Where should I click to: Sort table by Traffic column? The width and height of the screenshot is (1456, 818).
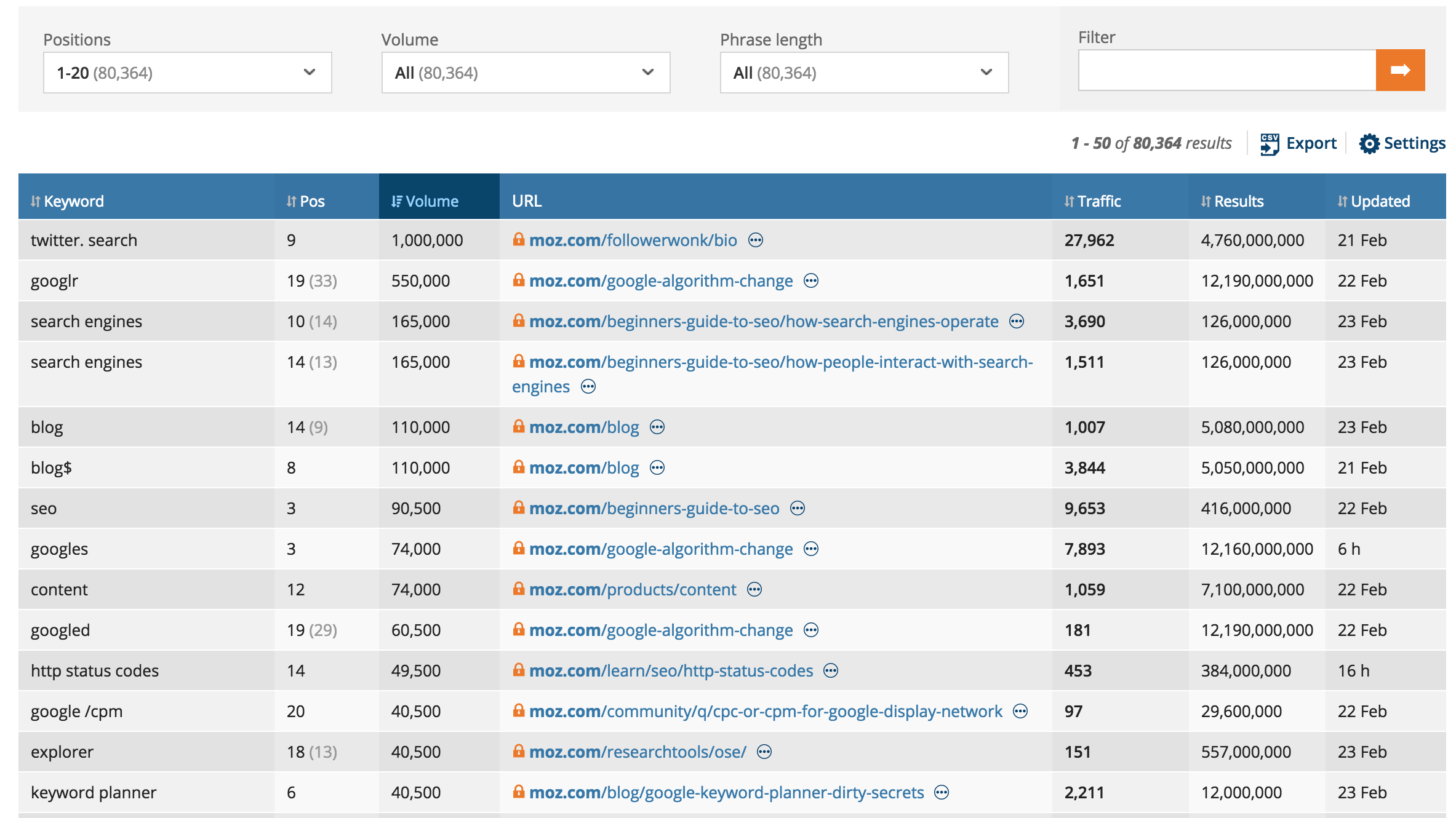point(1099,201)
